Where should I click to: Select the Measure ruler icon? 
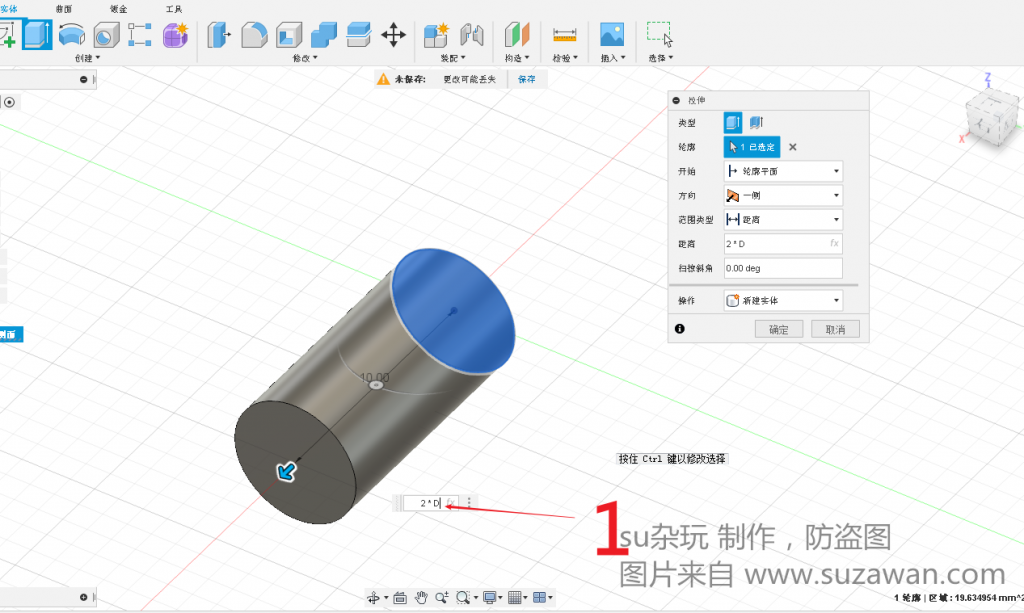564,35
